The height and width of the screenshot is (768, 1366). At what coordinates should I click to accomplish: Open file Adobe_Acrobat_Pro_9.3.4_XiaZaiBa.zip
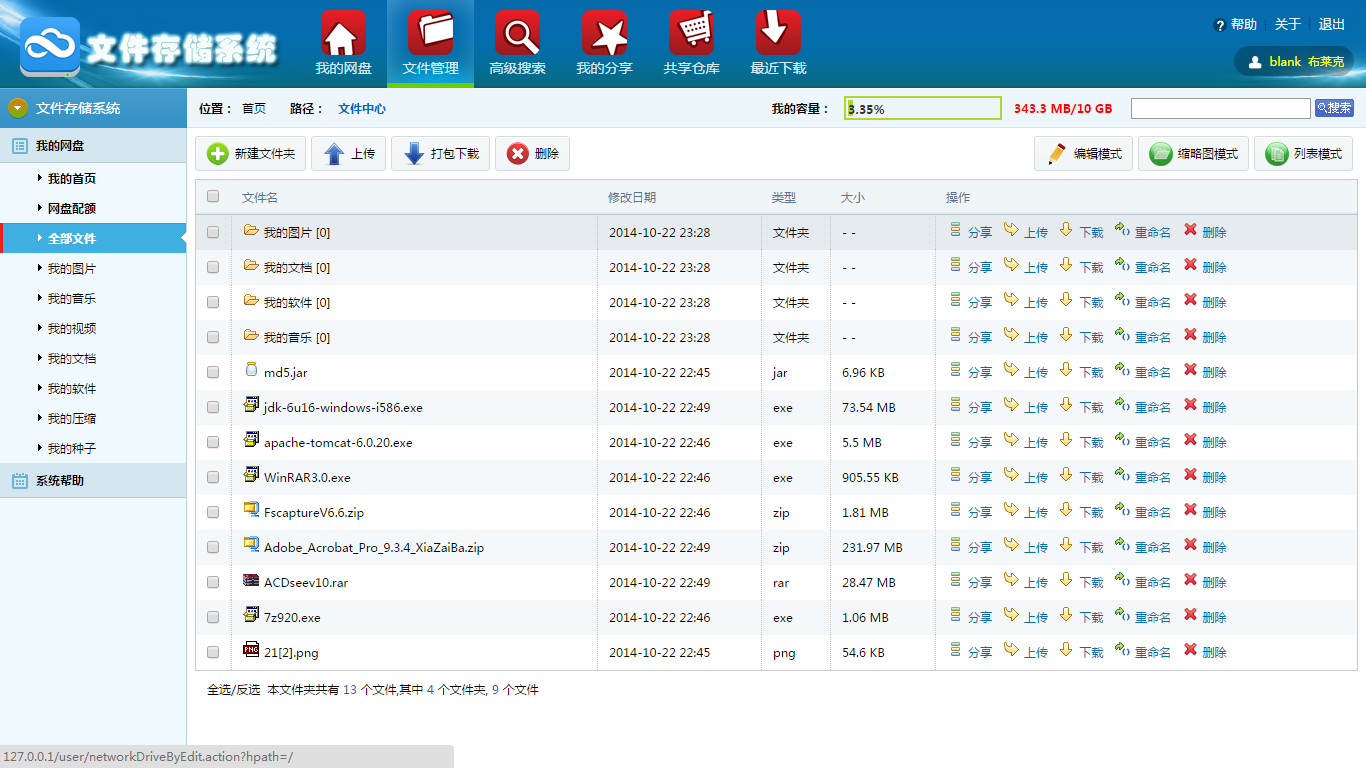tap(374, 548)
